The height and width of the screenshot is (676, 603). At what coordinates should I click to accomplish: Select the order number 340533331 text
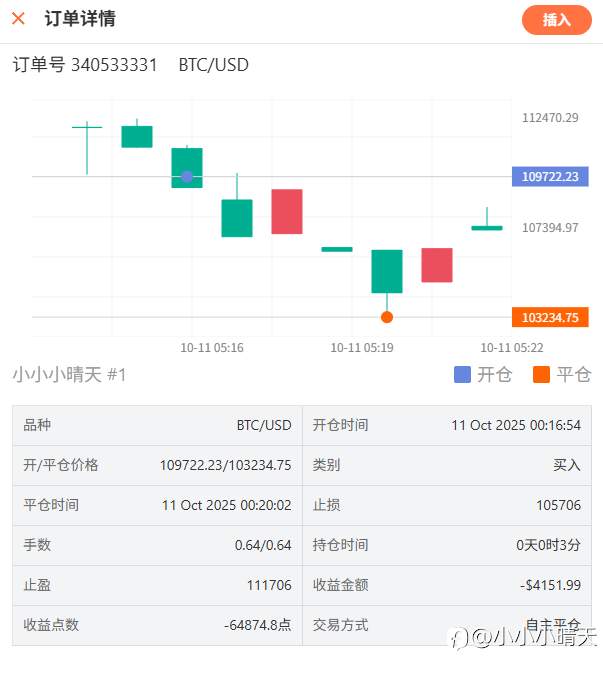pos(114,65)
